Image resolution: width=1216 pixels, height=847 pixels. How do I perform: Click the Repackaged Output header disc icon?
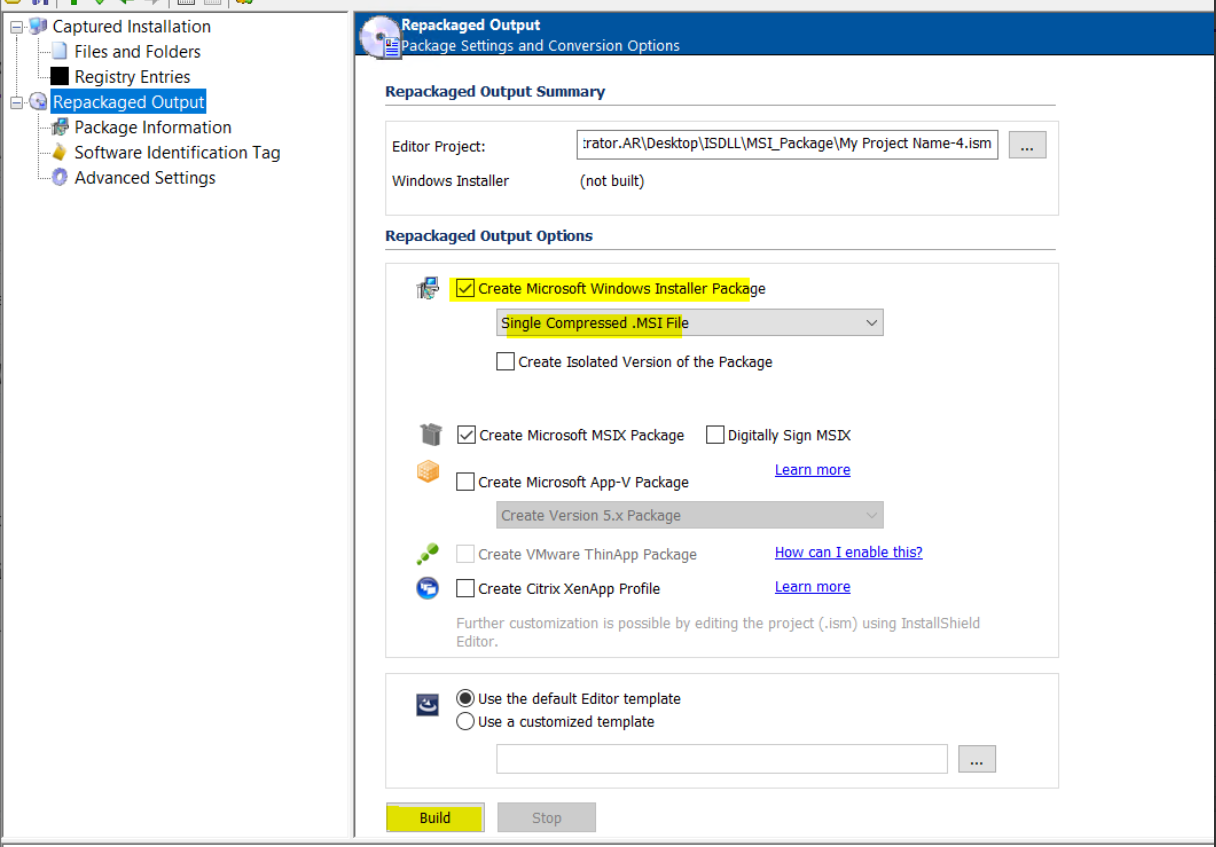[381, 37]
